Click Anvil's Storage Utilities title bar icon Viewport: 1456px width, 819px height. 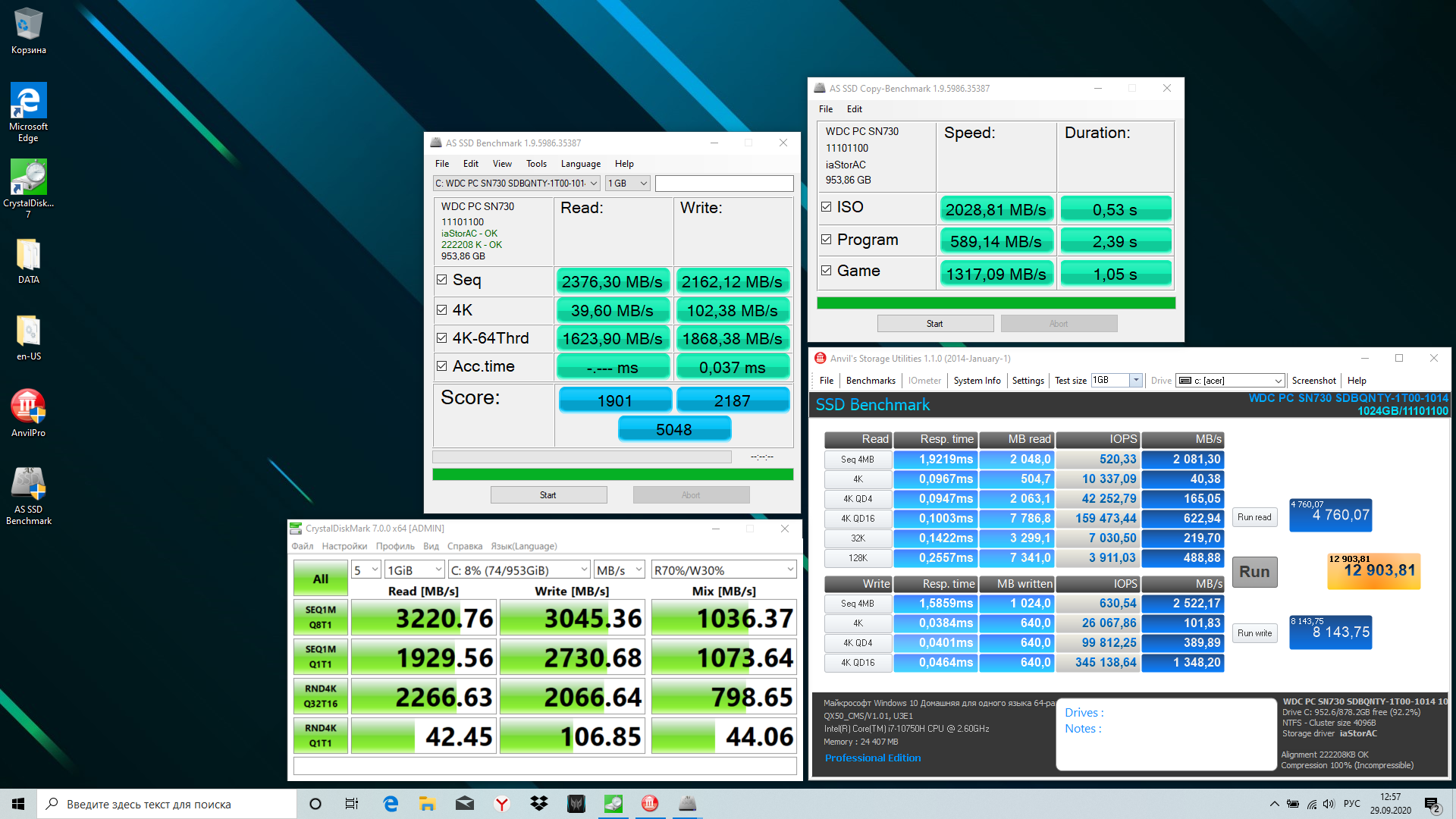[820, 358]
